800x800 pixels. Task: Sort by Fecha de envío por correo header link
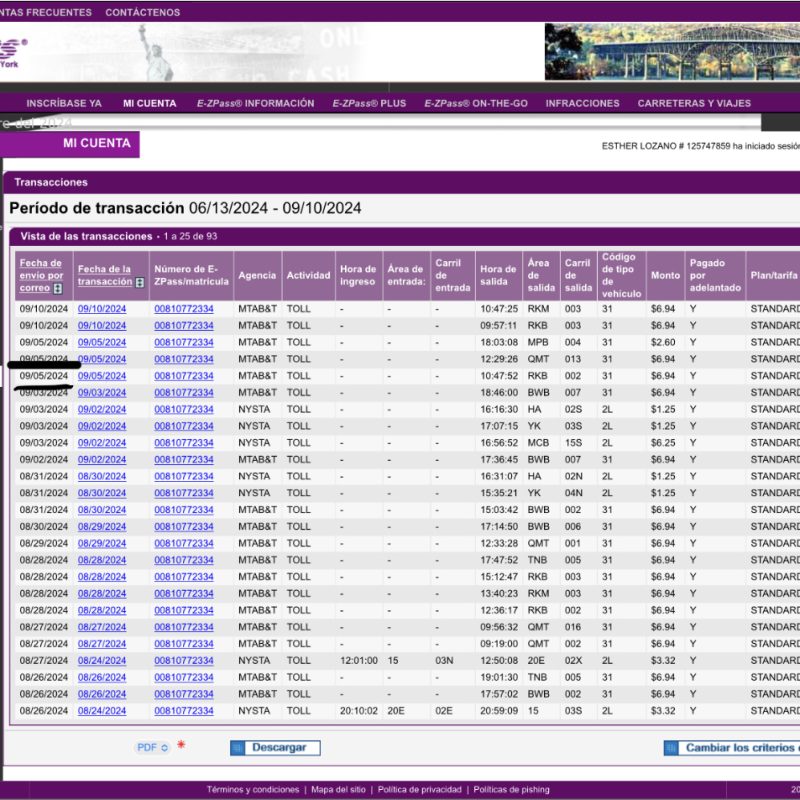click(x=41, y=276)
